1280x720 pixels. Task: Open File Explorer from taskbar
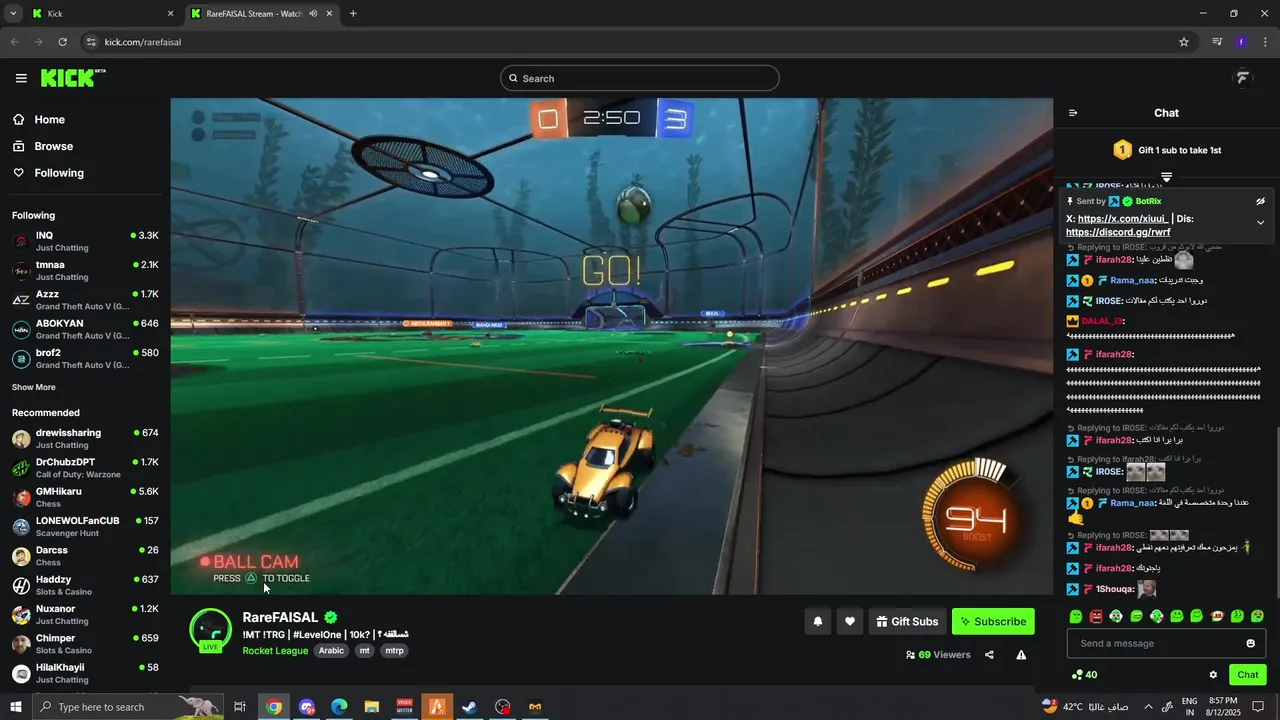click(372, 707)
